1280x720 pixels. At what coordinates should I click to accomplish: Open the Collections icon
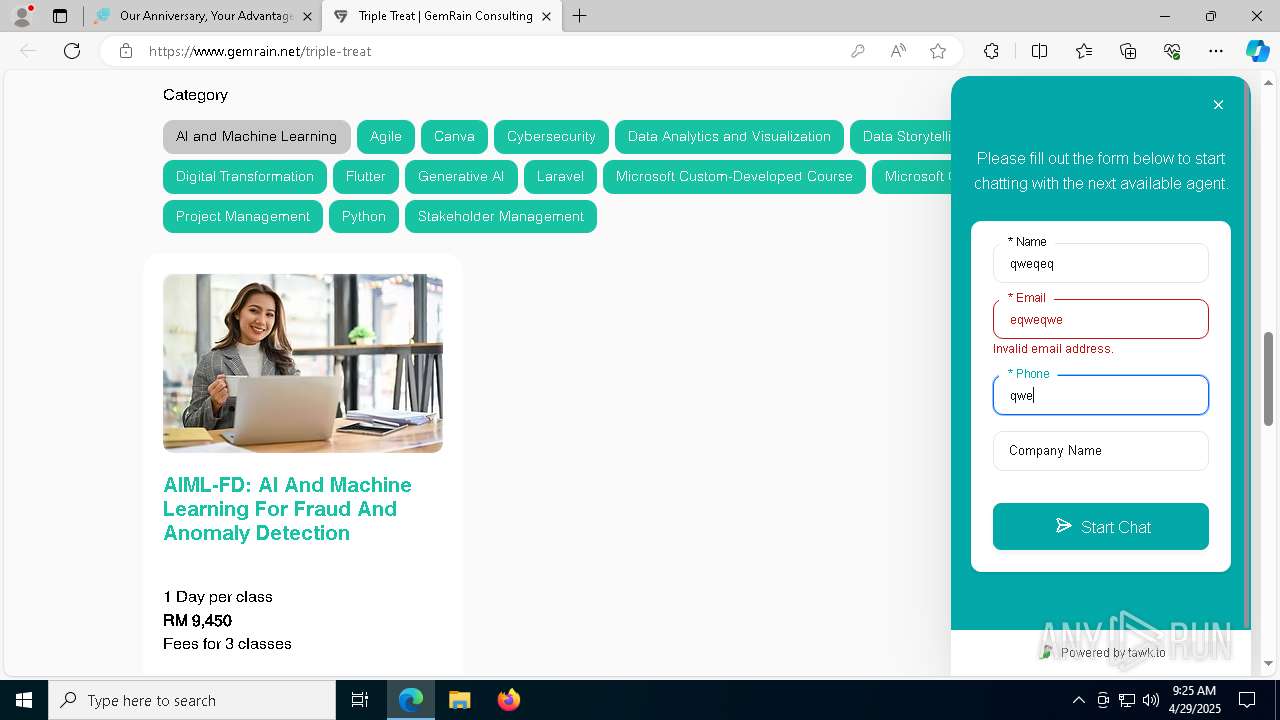point(1128,51)
